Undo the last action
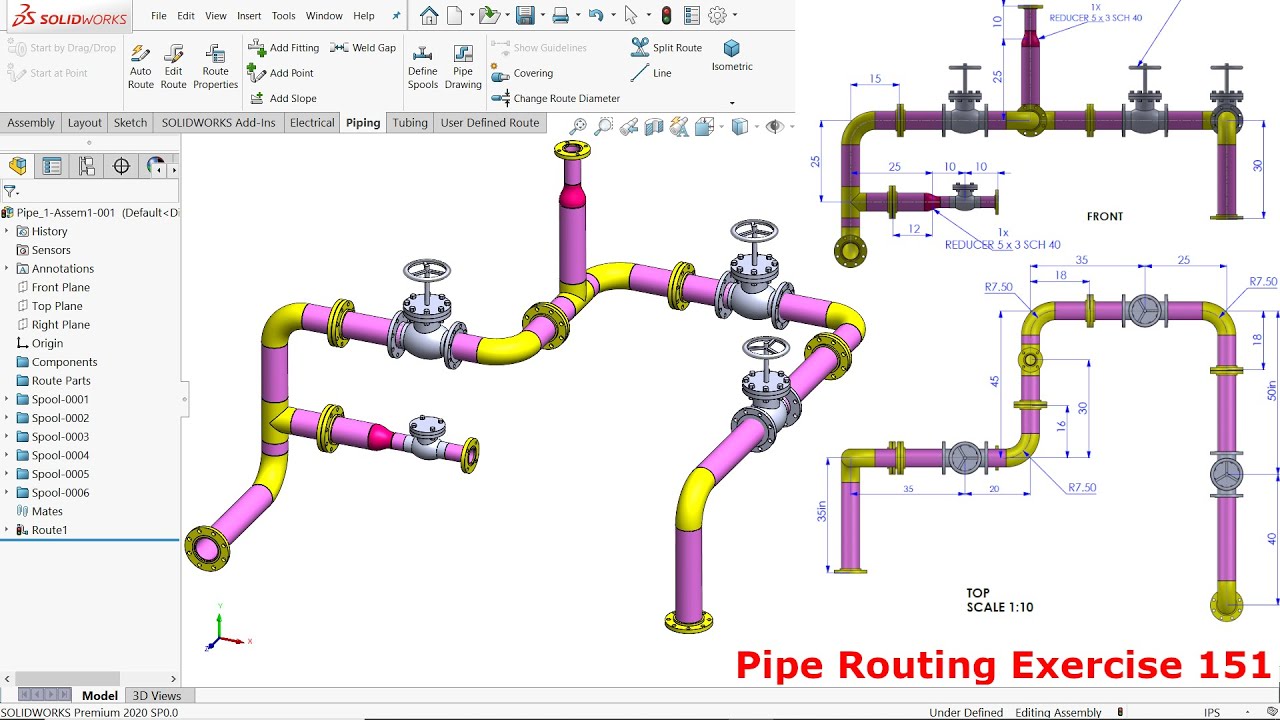The width and height of the screenshot is (1280, 720). click(596, 15)
